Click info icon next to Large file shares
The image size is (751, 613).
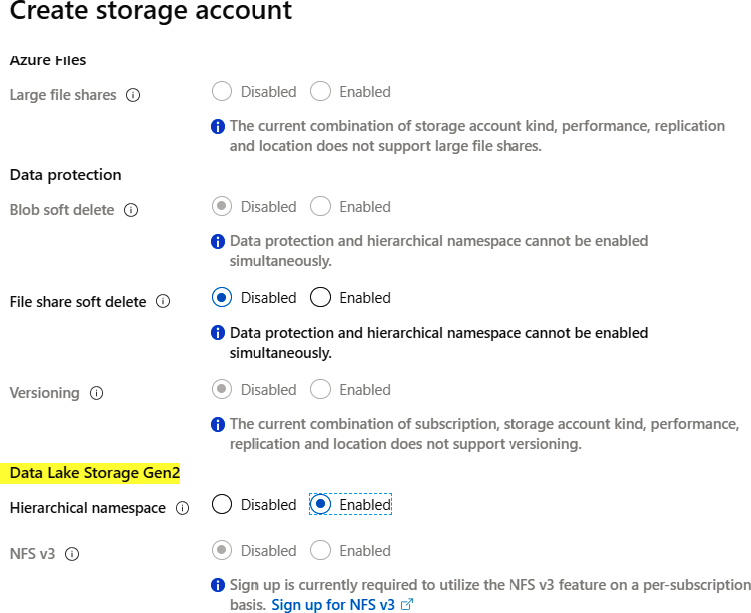tap(133, 96)
